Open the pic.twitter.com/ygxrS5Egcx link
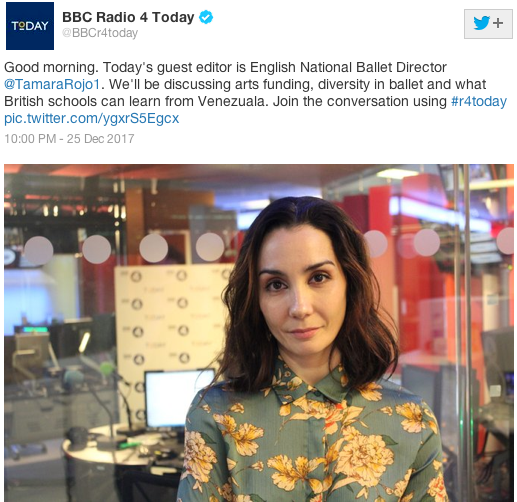This screenshot has width=517, height=502. coord(92,118)
